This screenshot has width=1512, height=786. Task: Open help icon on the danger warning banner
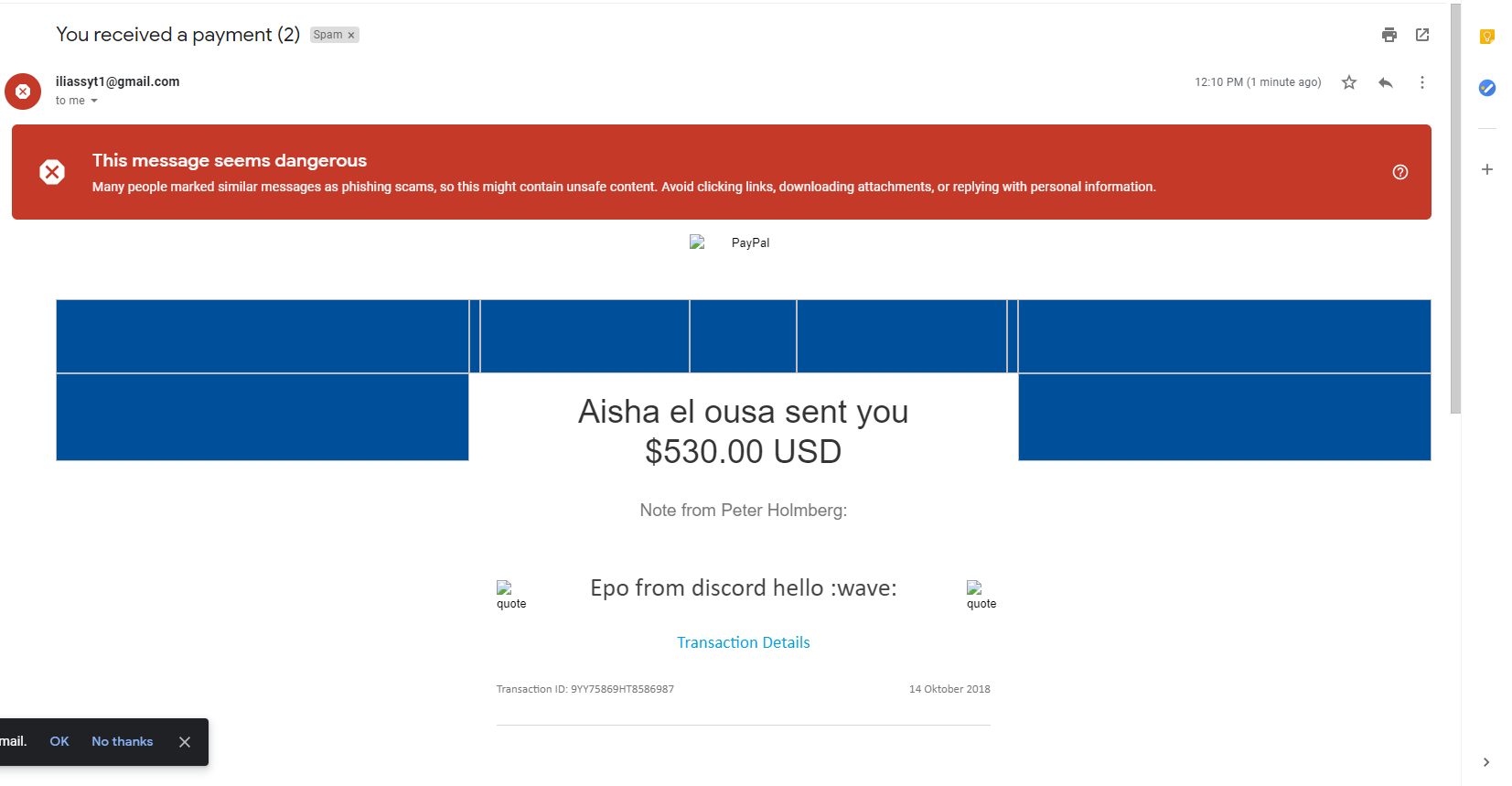pos(1400,172)
